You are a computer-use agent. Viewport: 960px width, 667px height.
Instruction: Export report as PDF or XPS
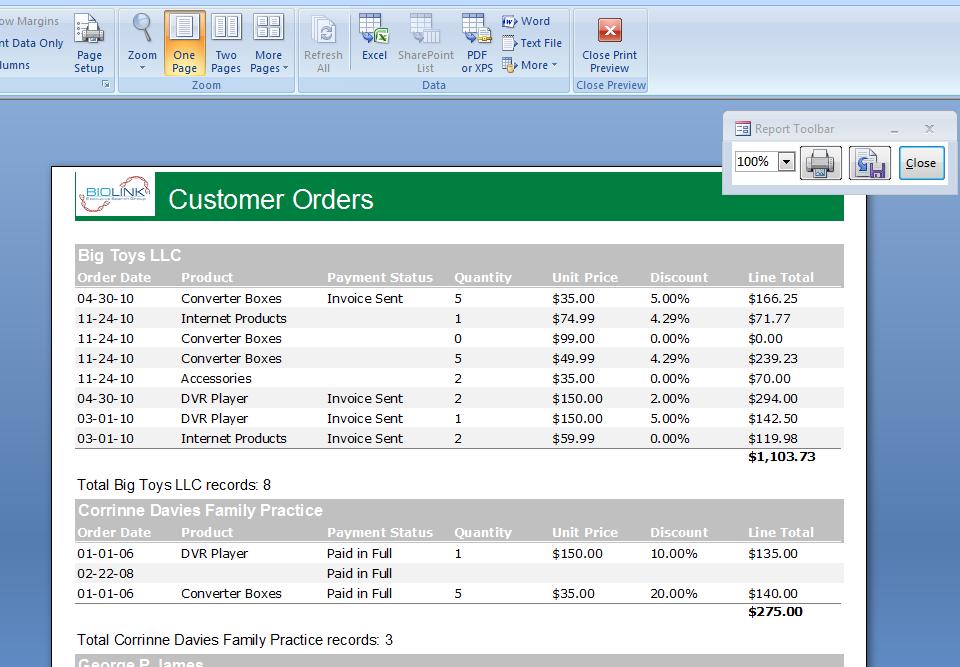[476, 43]
